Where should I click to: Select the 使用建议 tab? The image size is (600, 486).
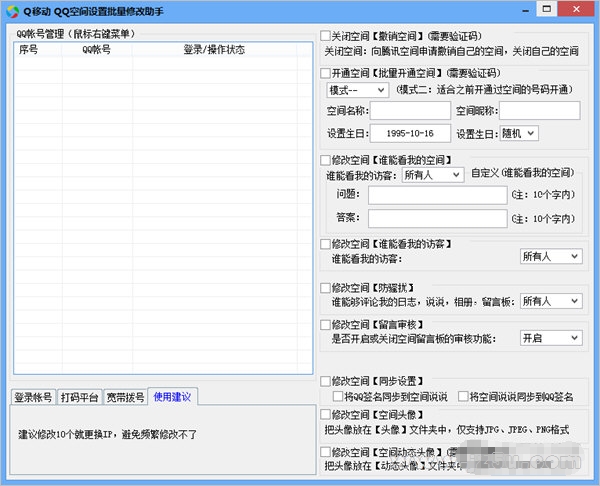pyautogui.click(x=173, y=396)
